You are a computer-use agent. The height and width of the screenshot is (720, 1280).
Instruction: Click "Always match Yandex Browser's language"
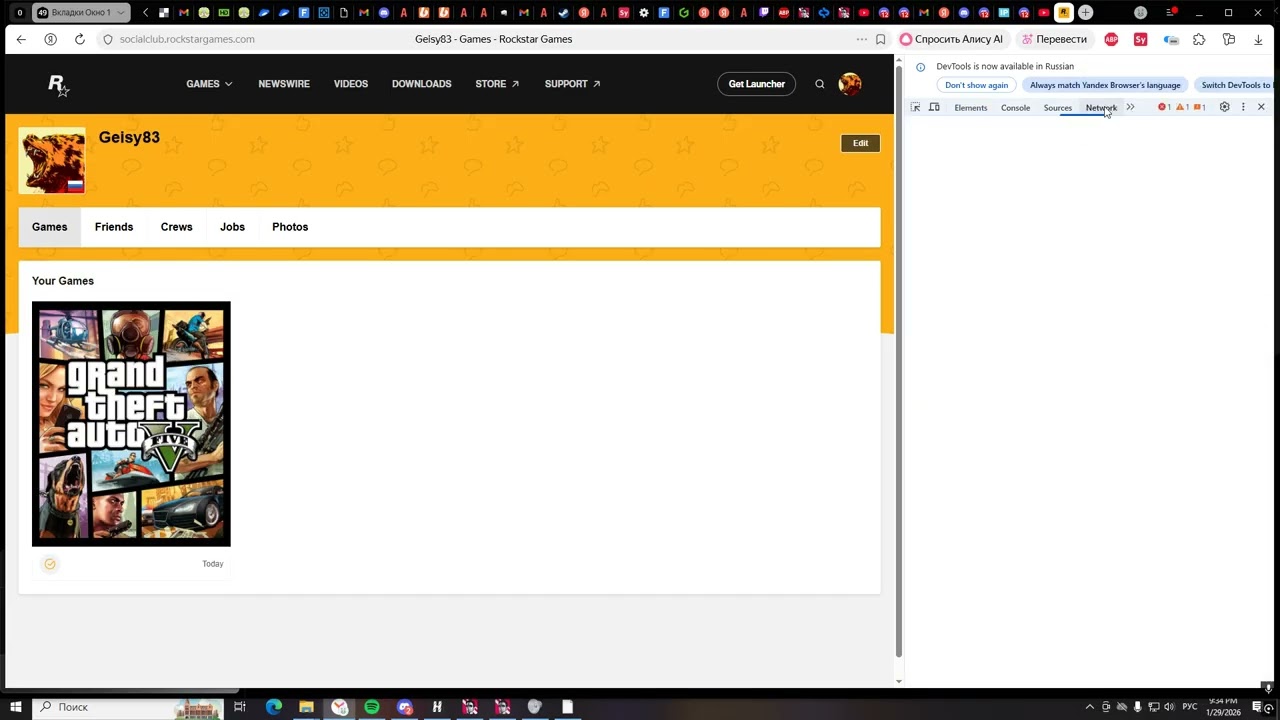(1105, 85)
